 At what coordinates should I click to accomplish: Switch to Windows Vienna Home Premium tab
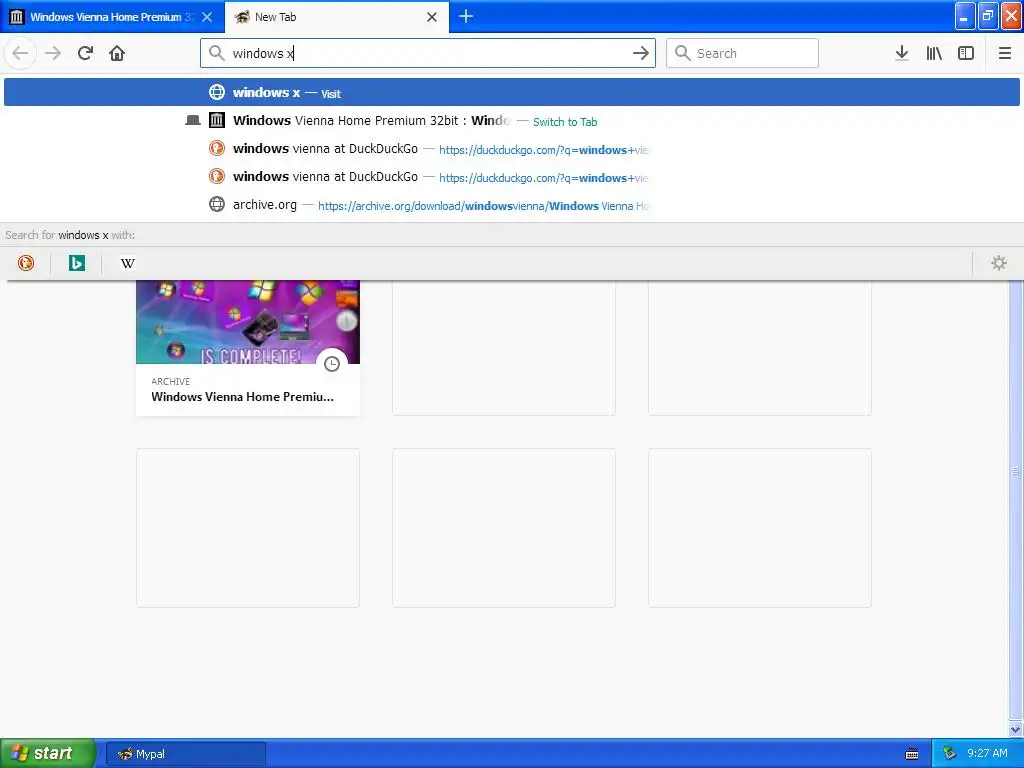point(112,16)
